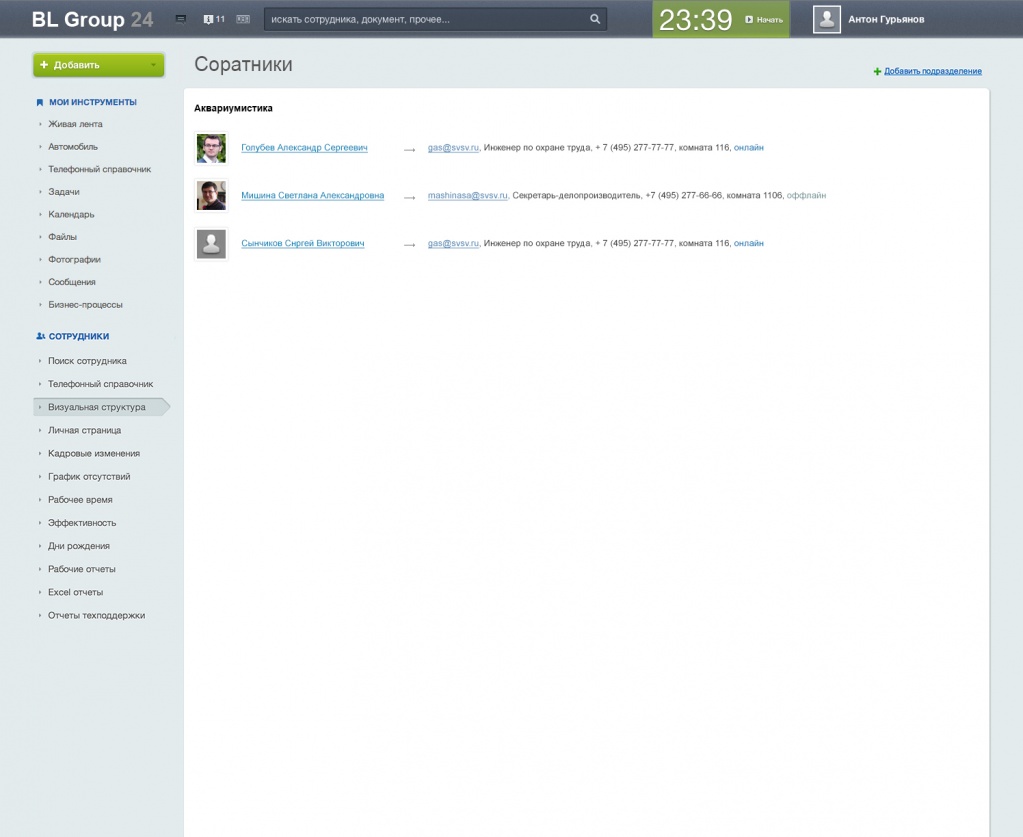Viewport: 1023px width, 837px height.
Task: Start the workday with Начать button
Action: coord(765,19)
